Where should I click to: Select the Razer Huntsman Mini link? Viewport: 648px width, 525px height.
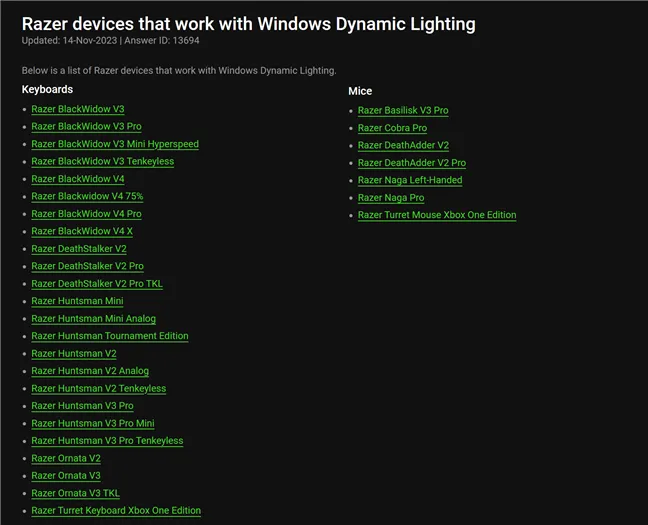coord(77,301)
